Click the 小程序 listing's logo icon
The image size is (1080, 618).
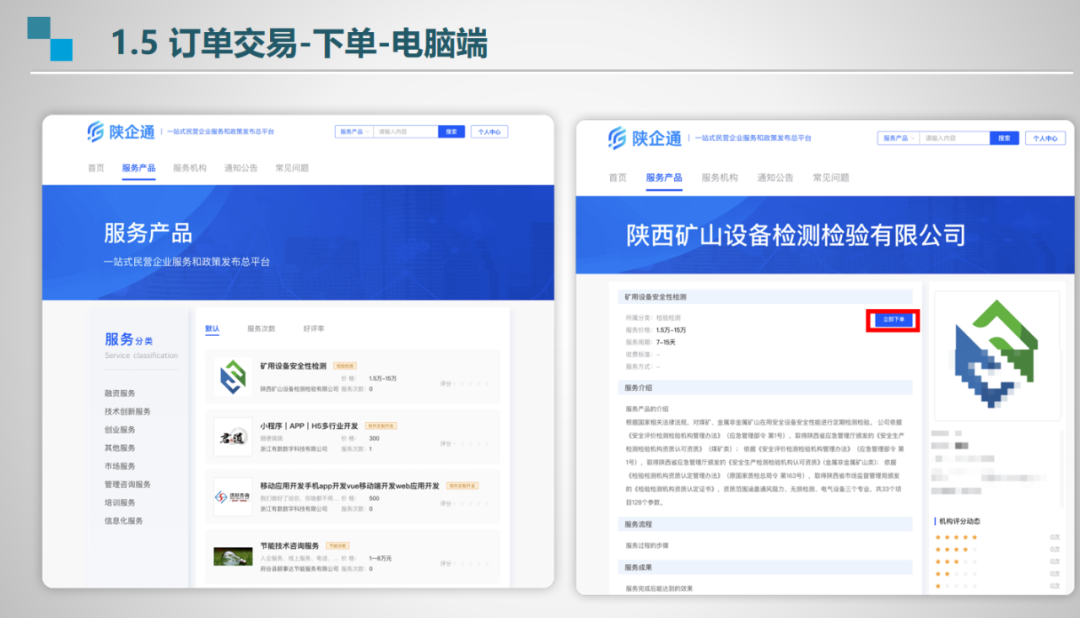pos(233,437)
